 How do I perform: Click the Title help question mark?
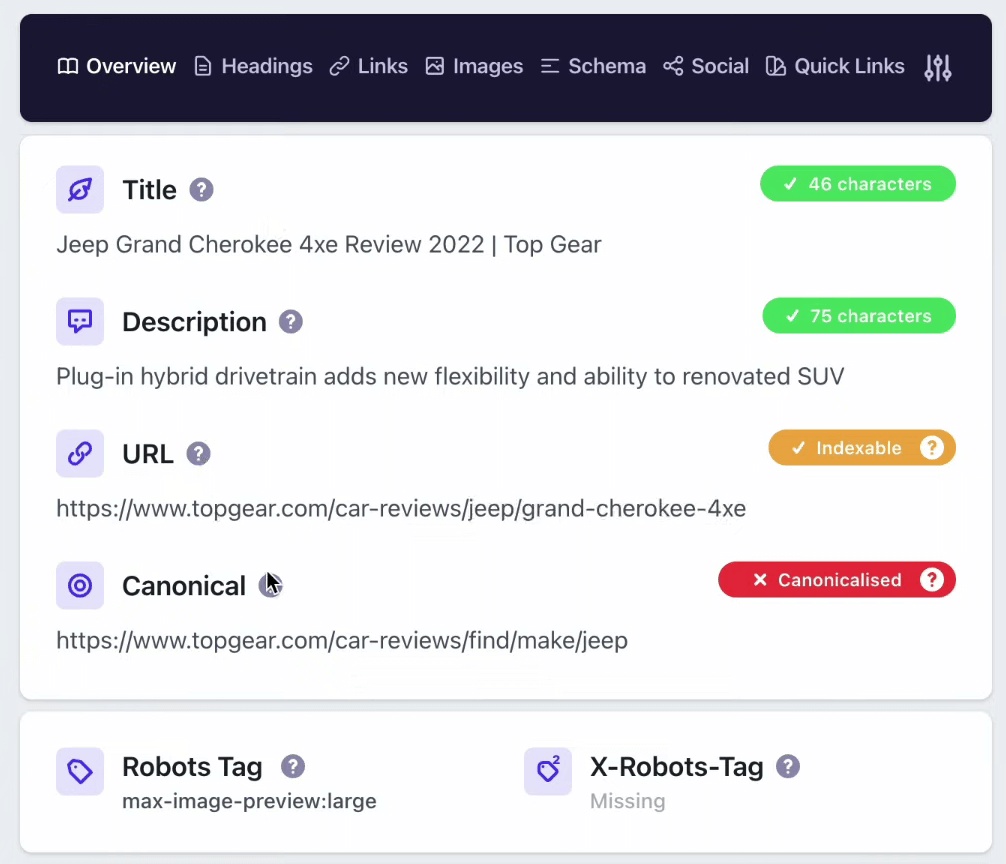(x=201, y=190)
